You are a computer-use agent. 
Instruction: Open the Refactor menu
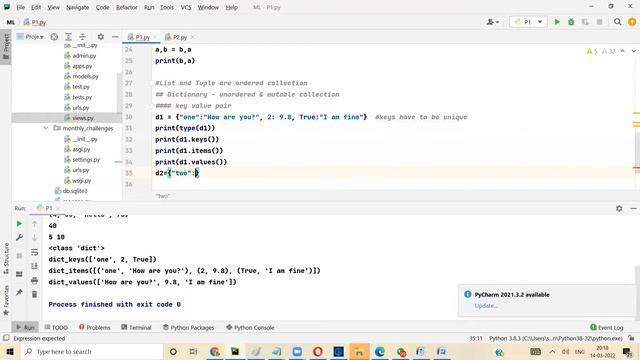[127, 7]
